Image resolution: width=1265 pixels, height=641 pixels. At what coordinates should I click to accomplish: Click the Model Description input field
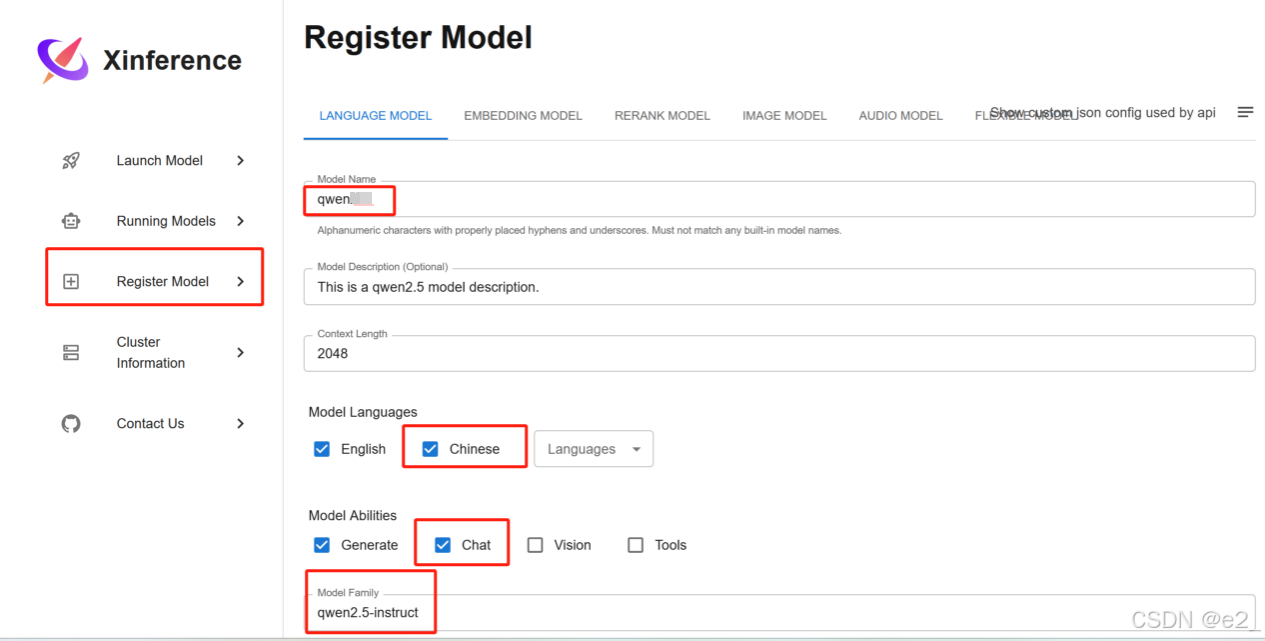780,287
